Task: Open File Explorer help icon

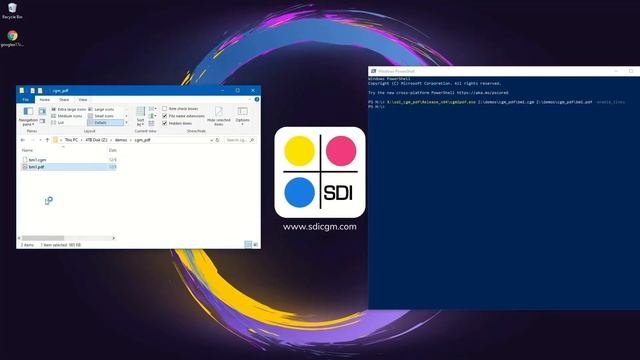Action: click(x=257, y=100)
